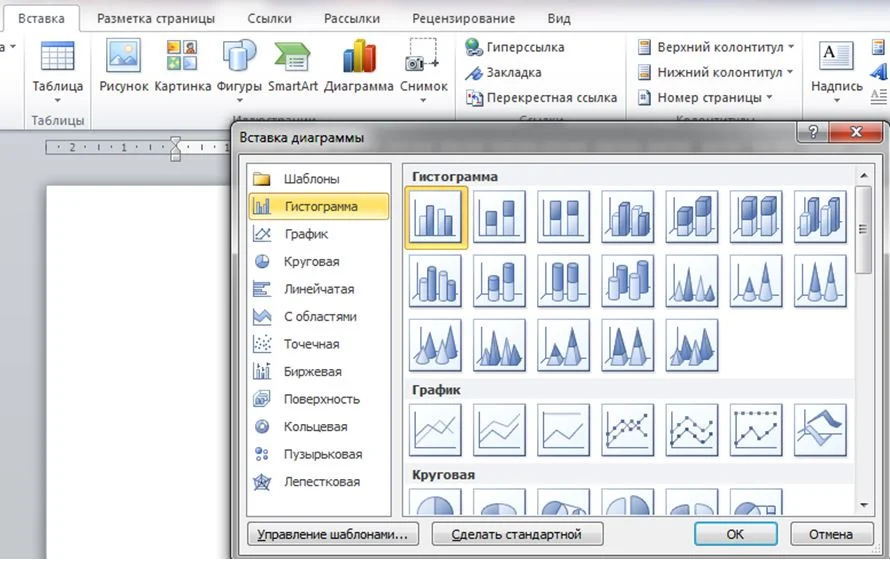Choose the Лепестковая chart category

pos(321,482)
